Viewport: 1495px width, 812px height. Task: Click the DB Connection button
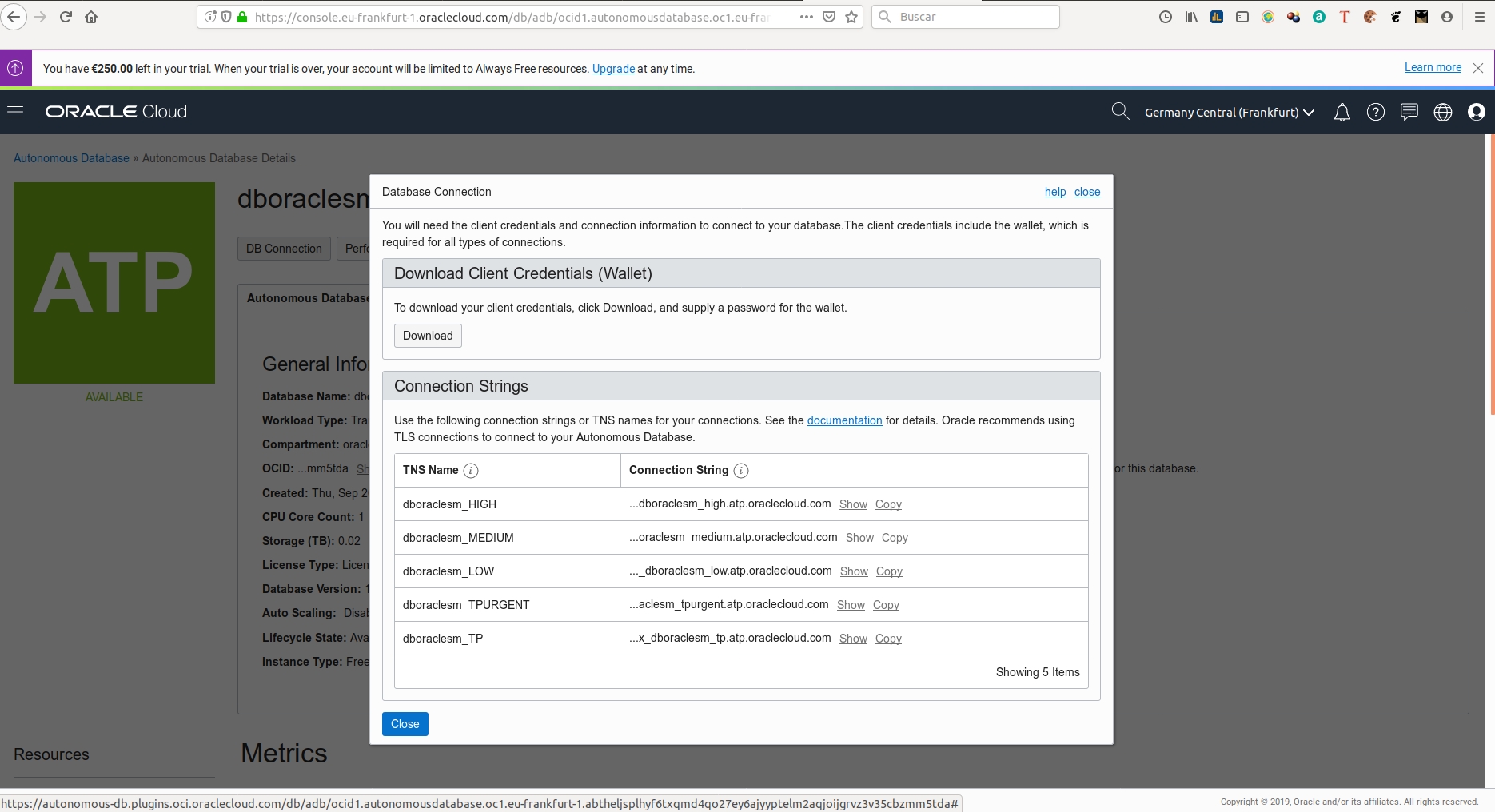tap(284, 249)
